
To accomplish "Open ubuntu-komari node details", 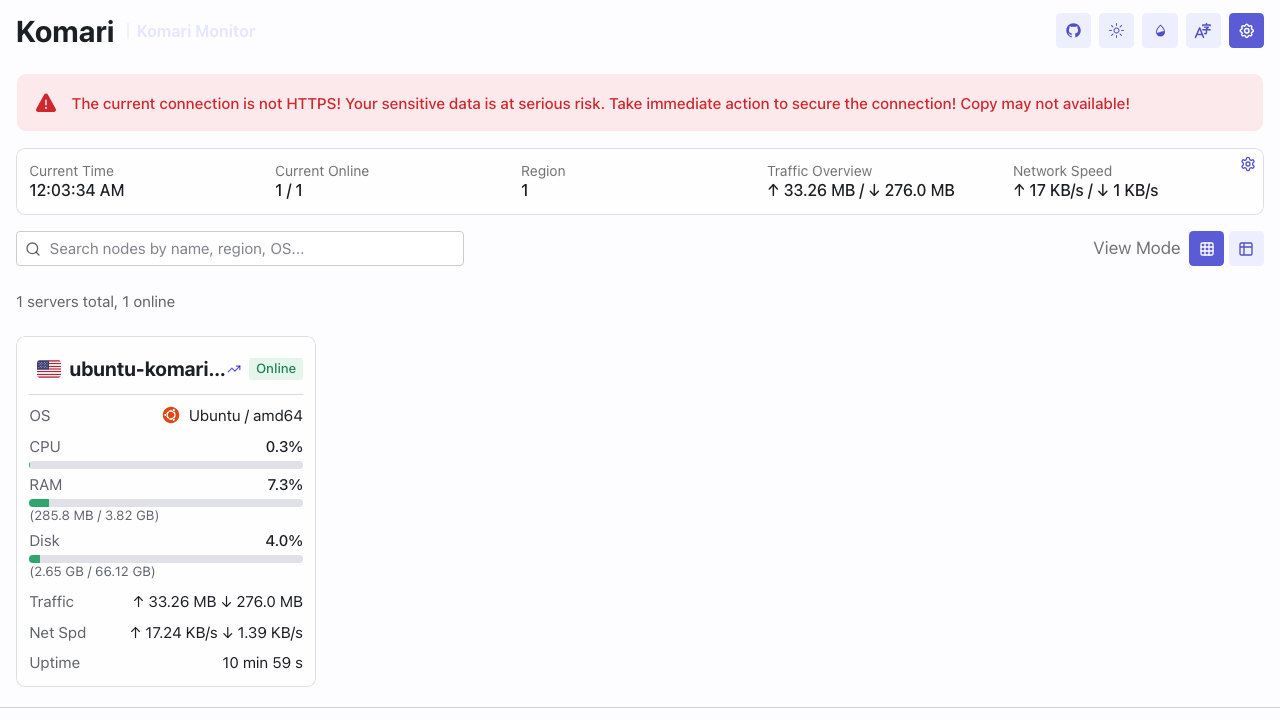I will pyautogui.click(x=147, y=369).
